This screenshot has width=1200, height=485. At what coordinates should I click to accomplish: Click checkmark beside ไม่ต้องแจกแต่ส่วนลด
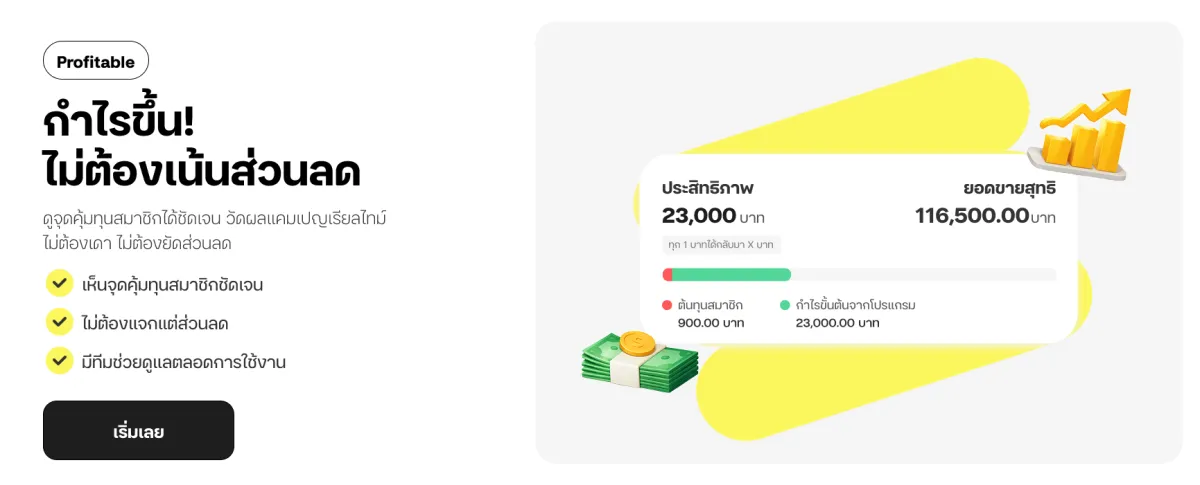[x=60, y=322]
